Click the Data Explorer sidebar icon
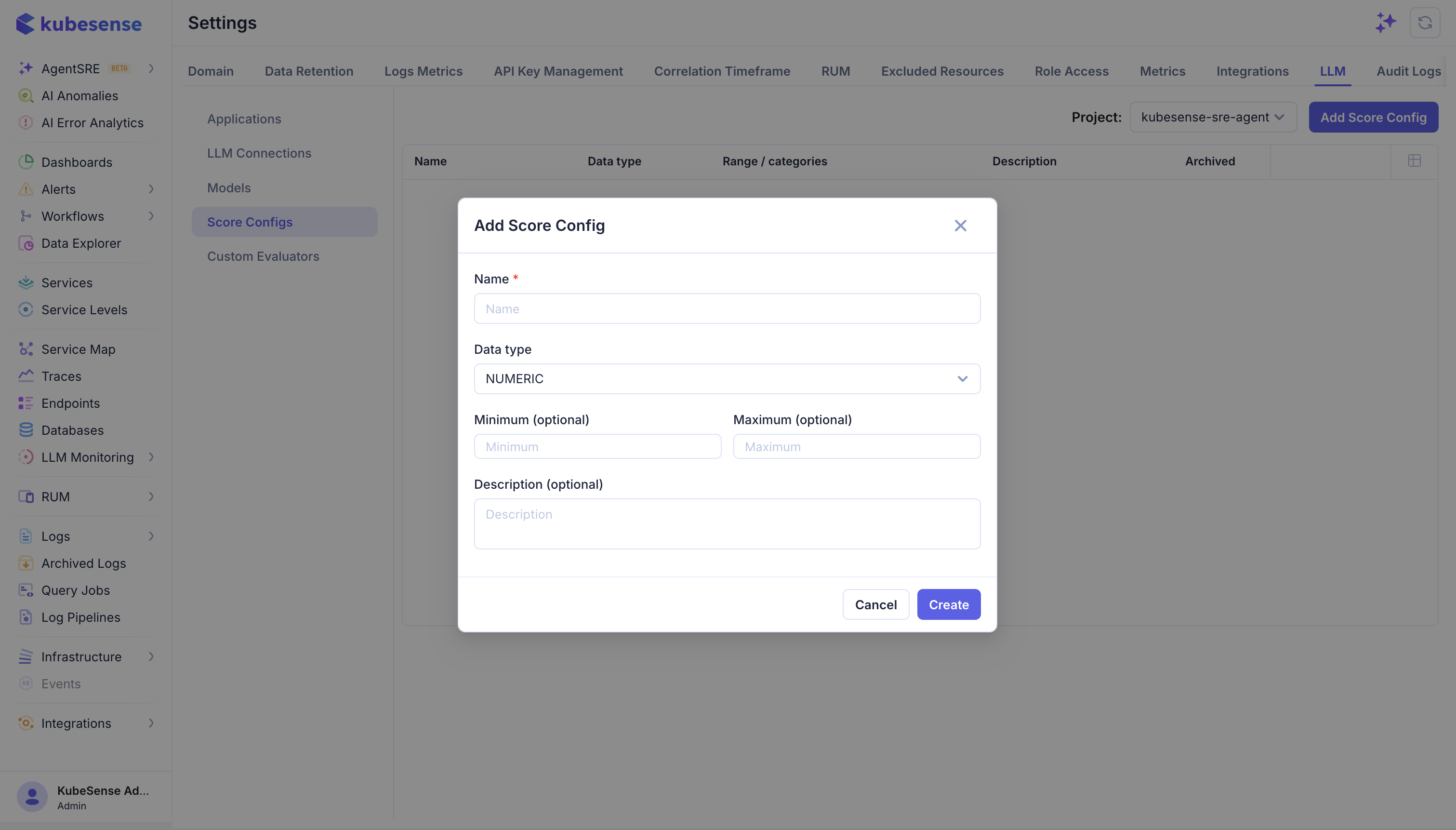The width and height of the screenshot is (1456, 830). pyautogui.click(x=26, y=243)
